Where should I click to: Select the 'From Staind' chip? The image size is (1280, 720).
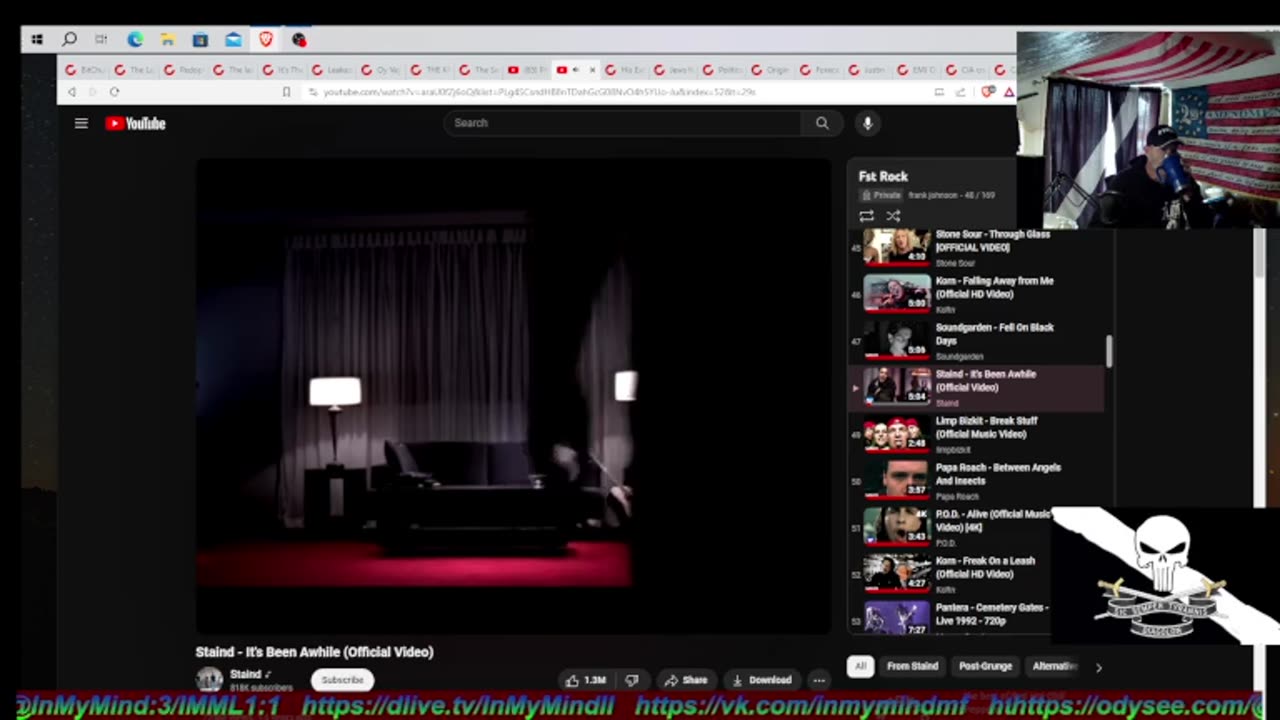(x=912, y=666)
